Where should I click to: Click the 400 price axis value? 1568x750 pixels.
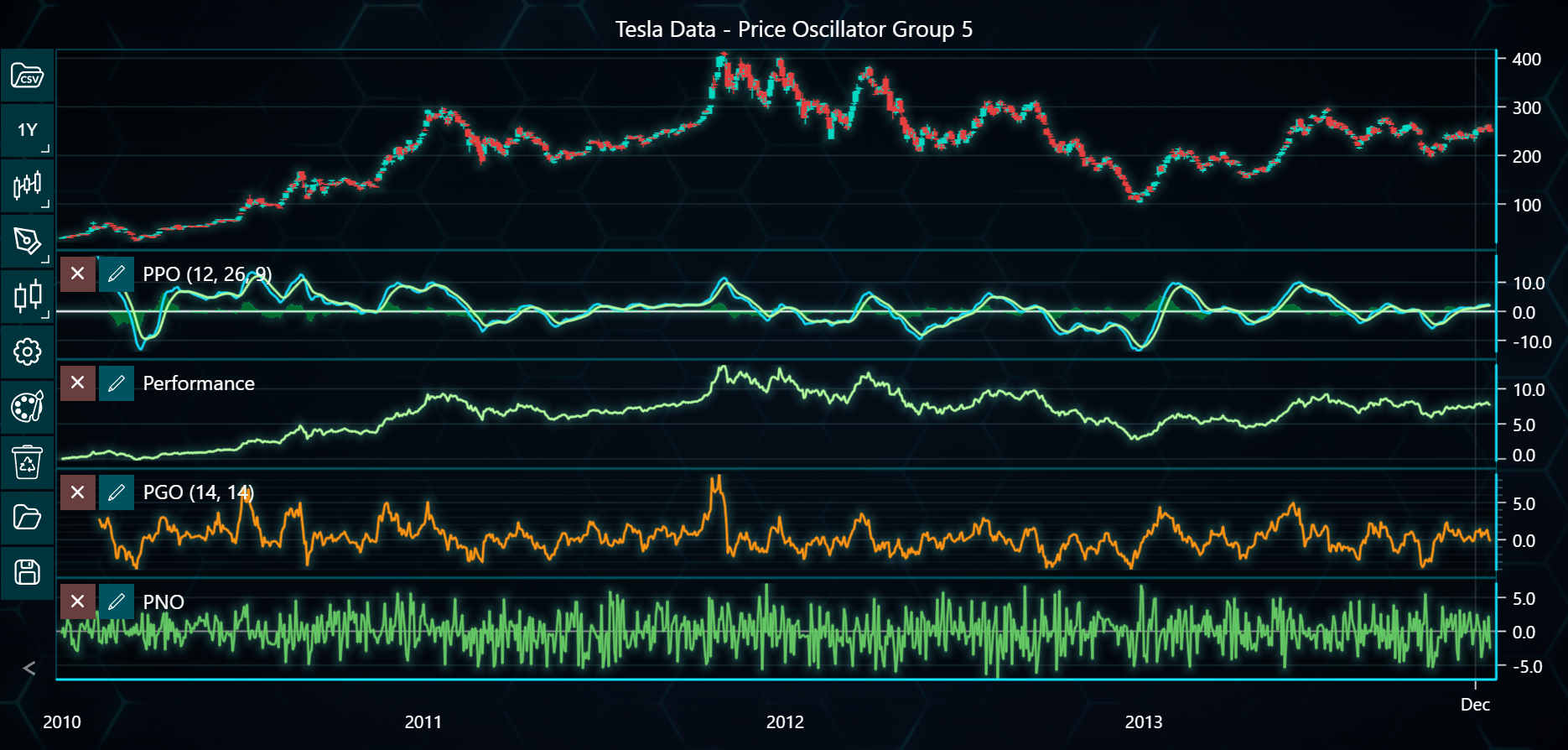tap(1526, 60)
